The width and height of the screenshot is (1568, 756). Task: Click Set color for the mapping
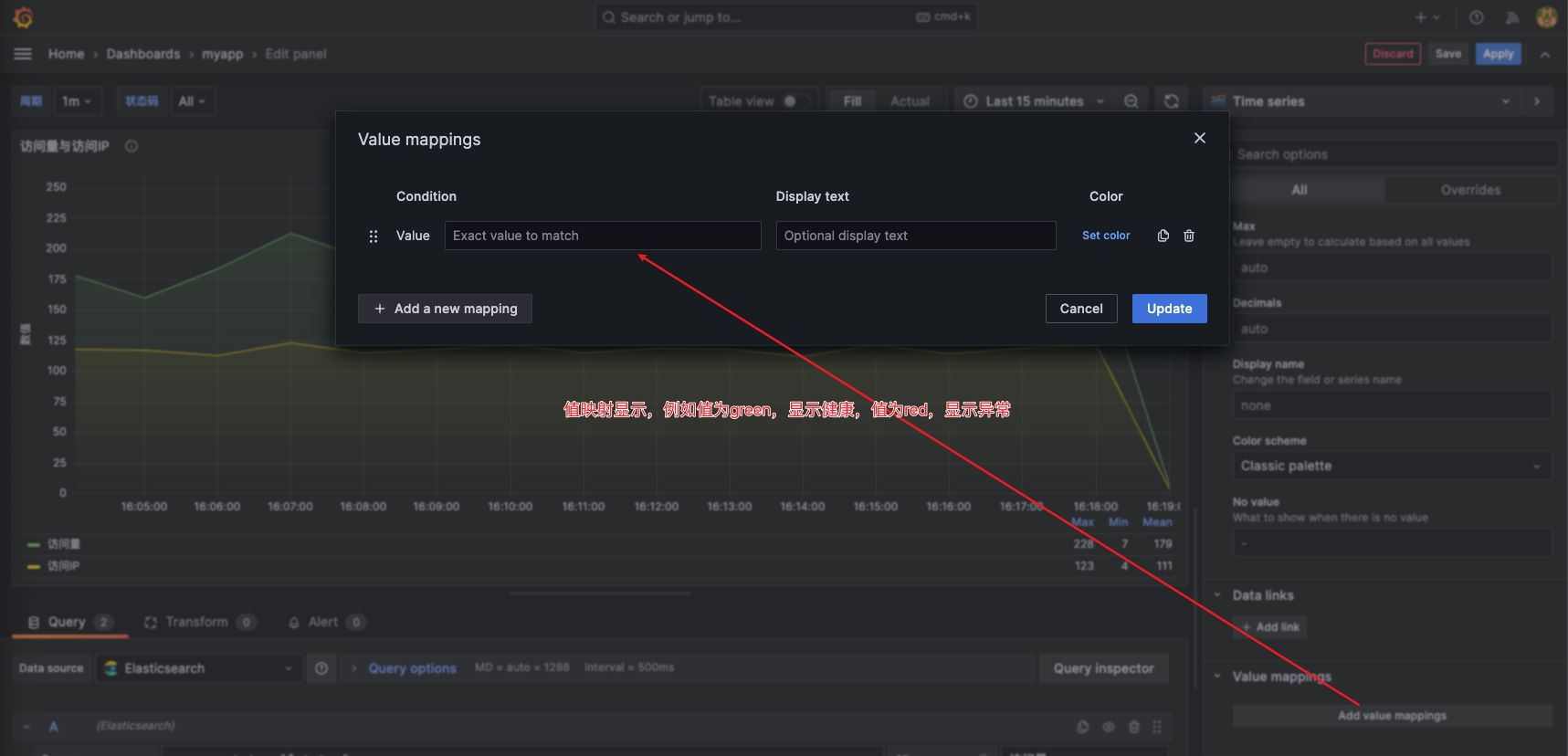click(1106, 236)
